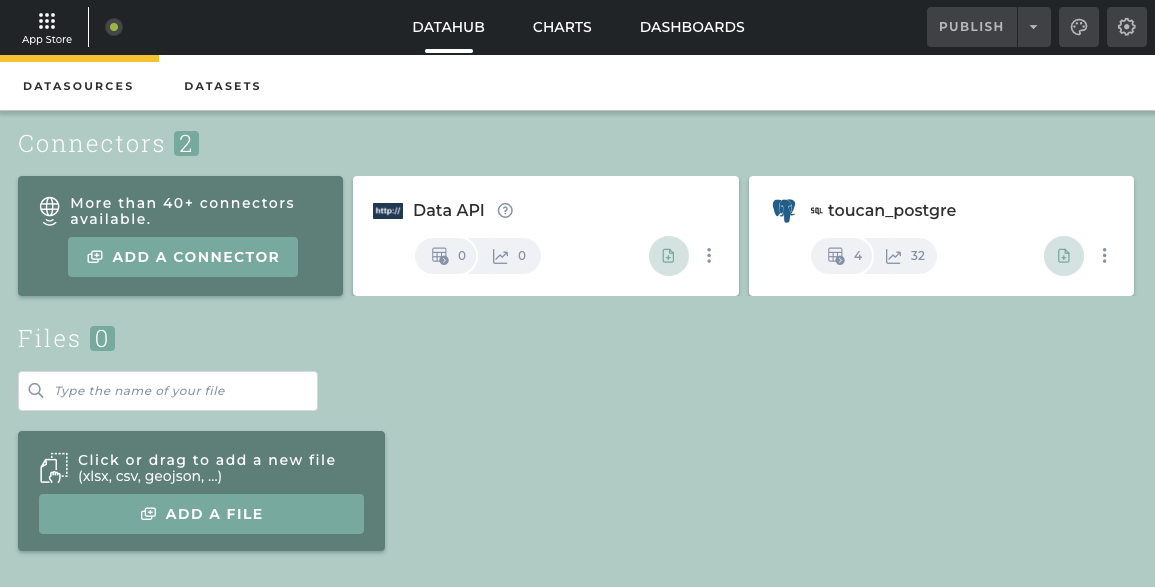Switch to the Charts section
1155x587 pixels.
point(562,27)
